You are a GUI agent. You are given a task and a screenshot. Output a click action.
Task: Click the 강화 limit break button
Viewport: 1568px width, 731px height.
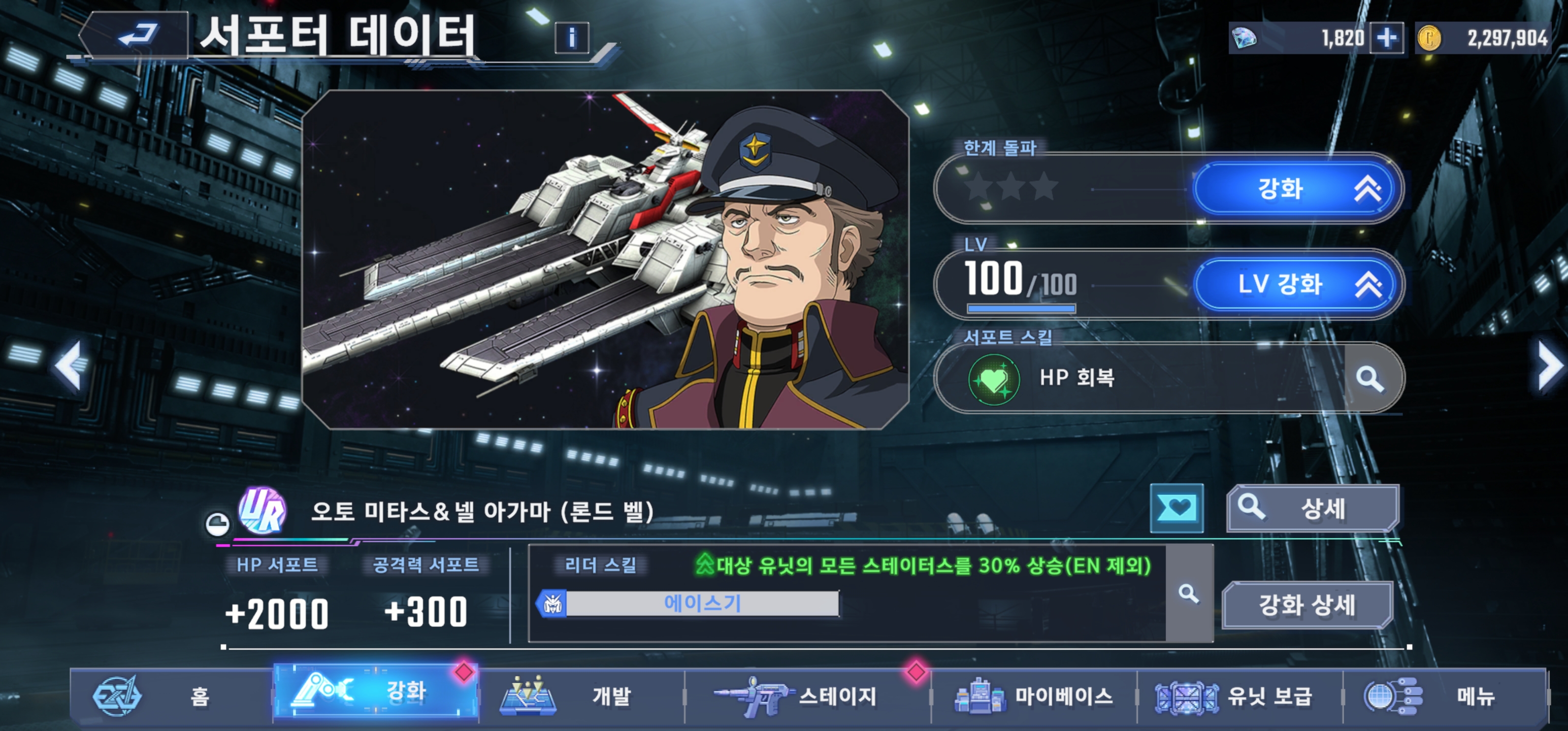1297,188
